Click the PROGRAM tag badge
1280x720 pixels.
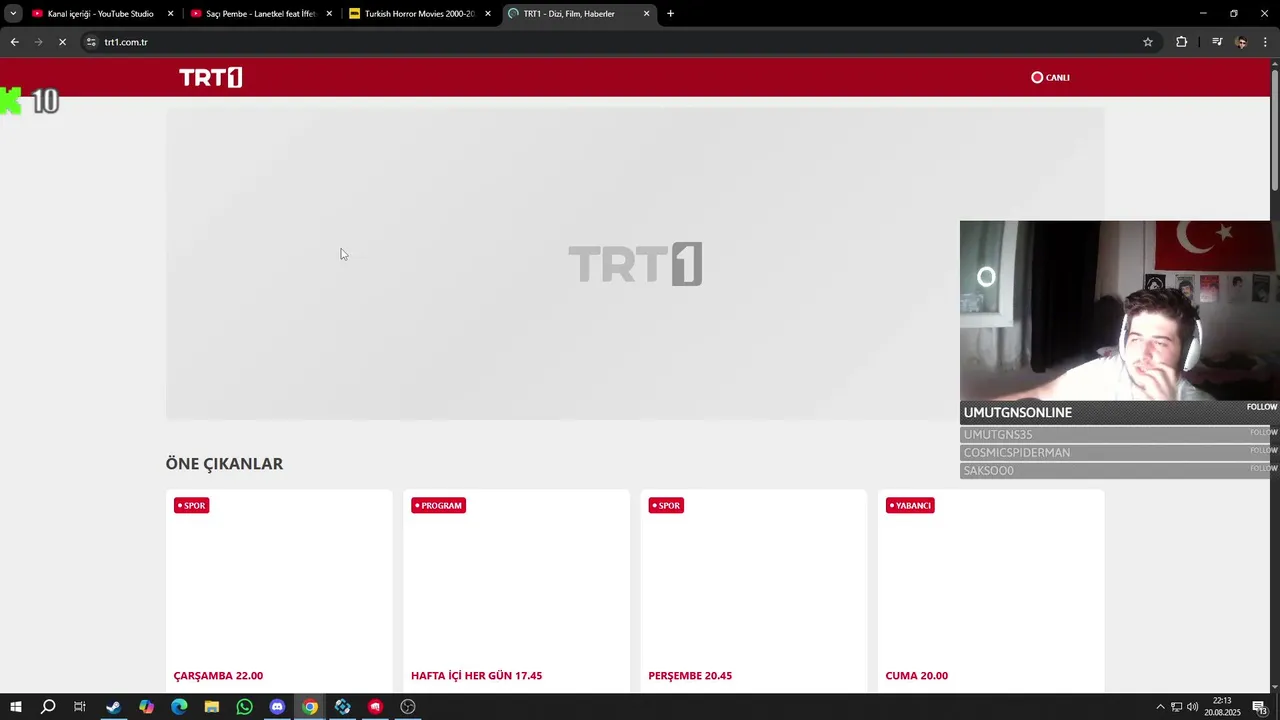point(438,505)
